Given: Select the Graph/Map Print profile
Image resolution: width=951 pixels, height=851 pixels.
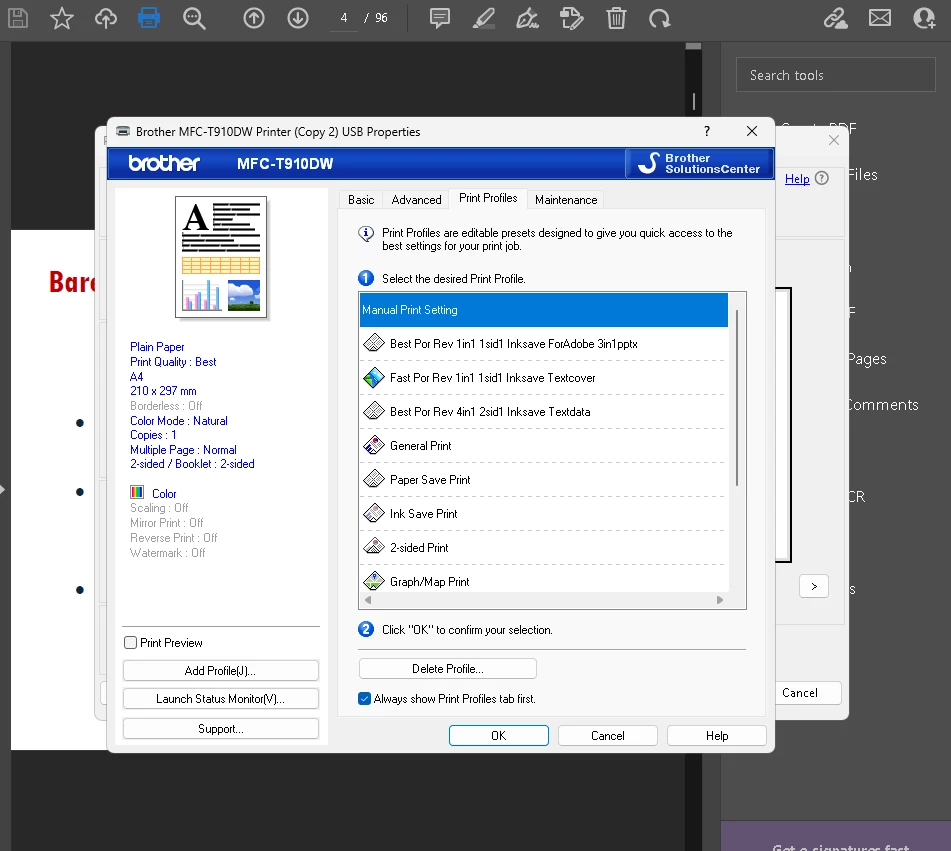Looking at the screenshot, I should point(544,580).
